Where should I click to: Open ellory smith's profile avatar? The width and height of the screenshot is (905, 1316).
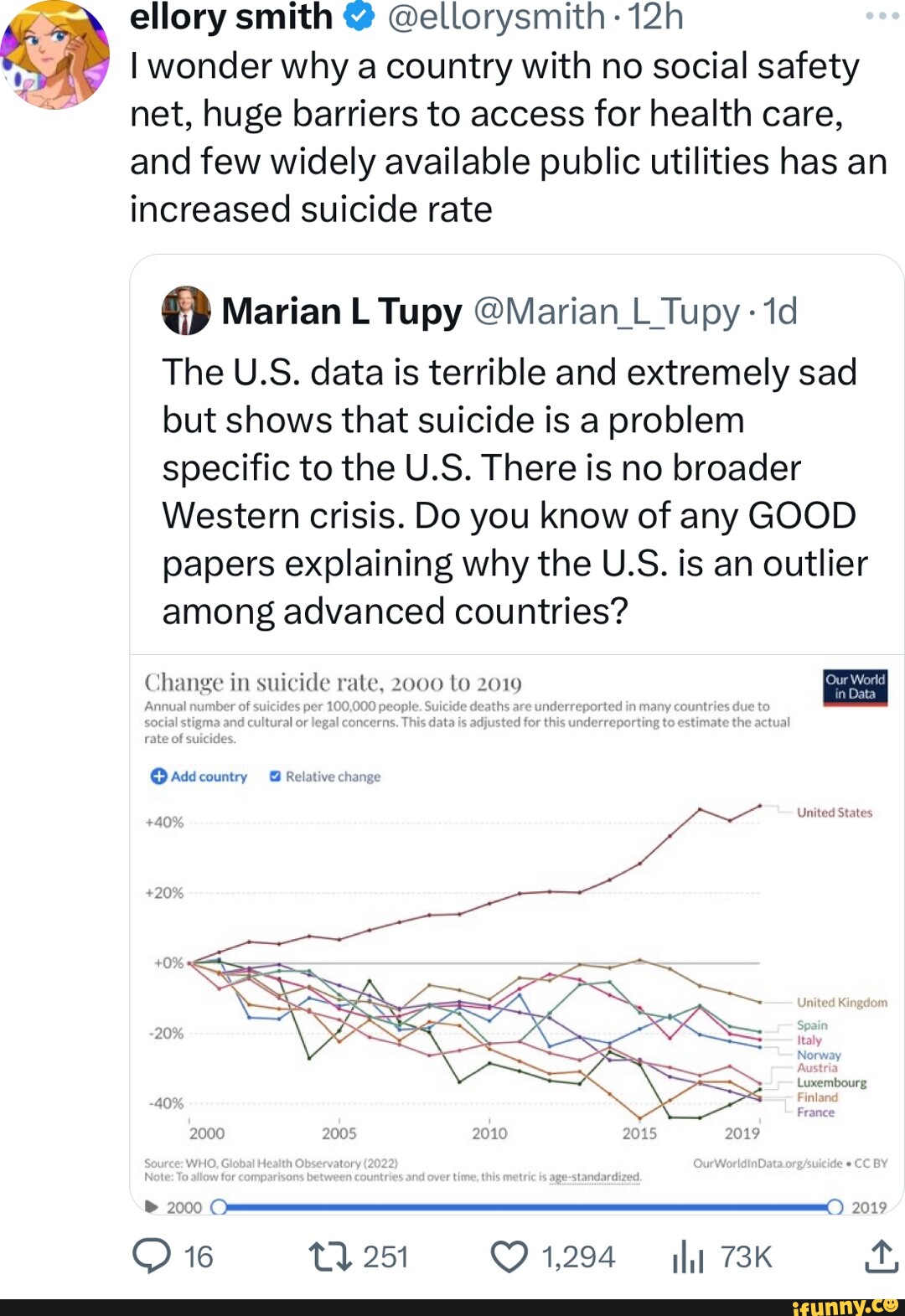tap(55, 55)
